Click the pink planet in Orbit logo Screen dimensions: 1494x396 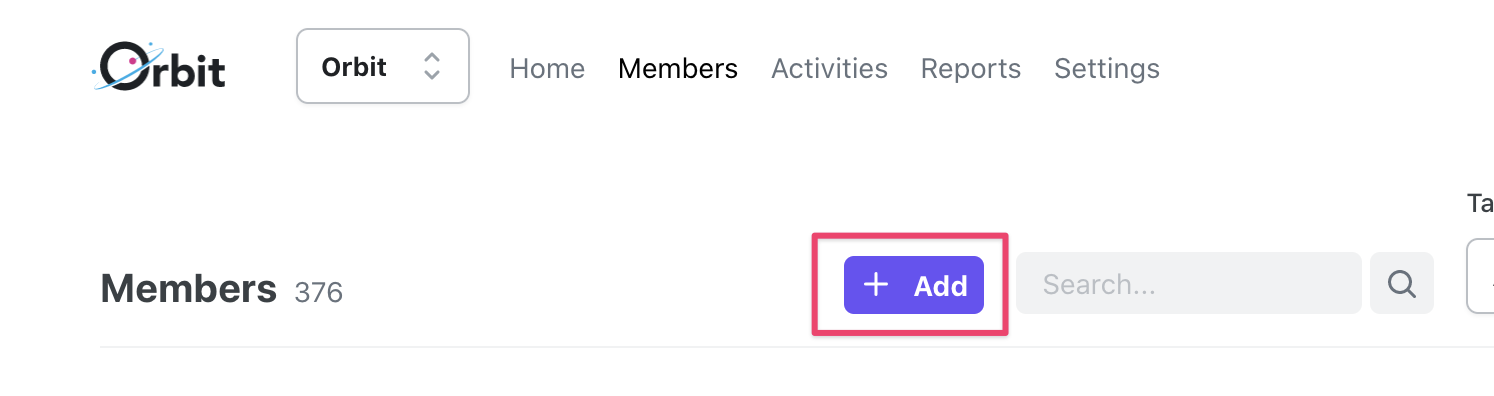(131, 60)
